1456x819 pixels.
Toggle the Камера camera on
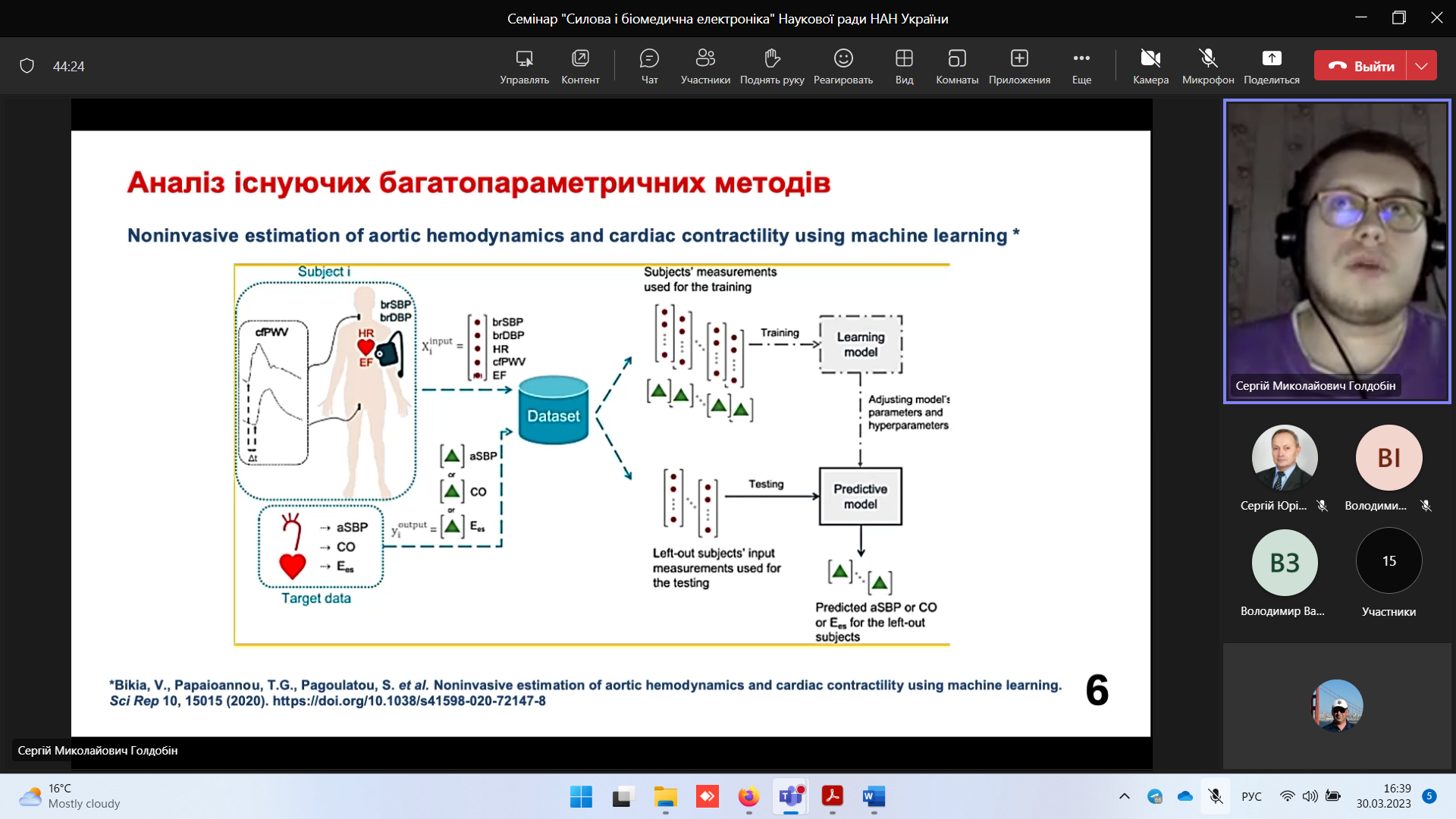click(1150, 66)
